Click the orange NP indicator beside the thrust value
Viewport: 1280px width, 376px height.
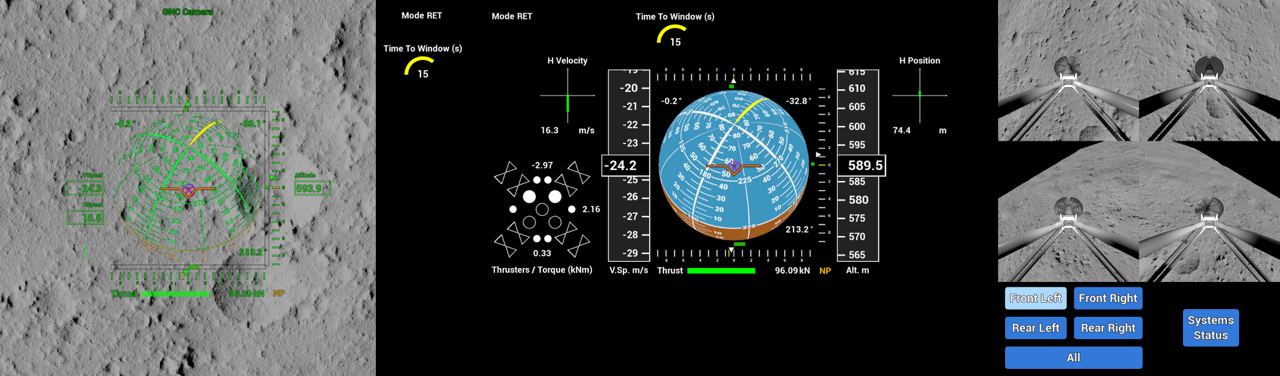[825, 270]
